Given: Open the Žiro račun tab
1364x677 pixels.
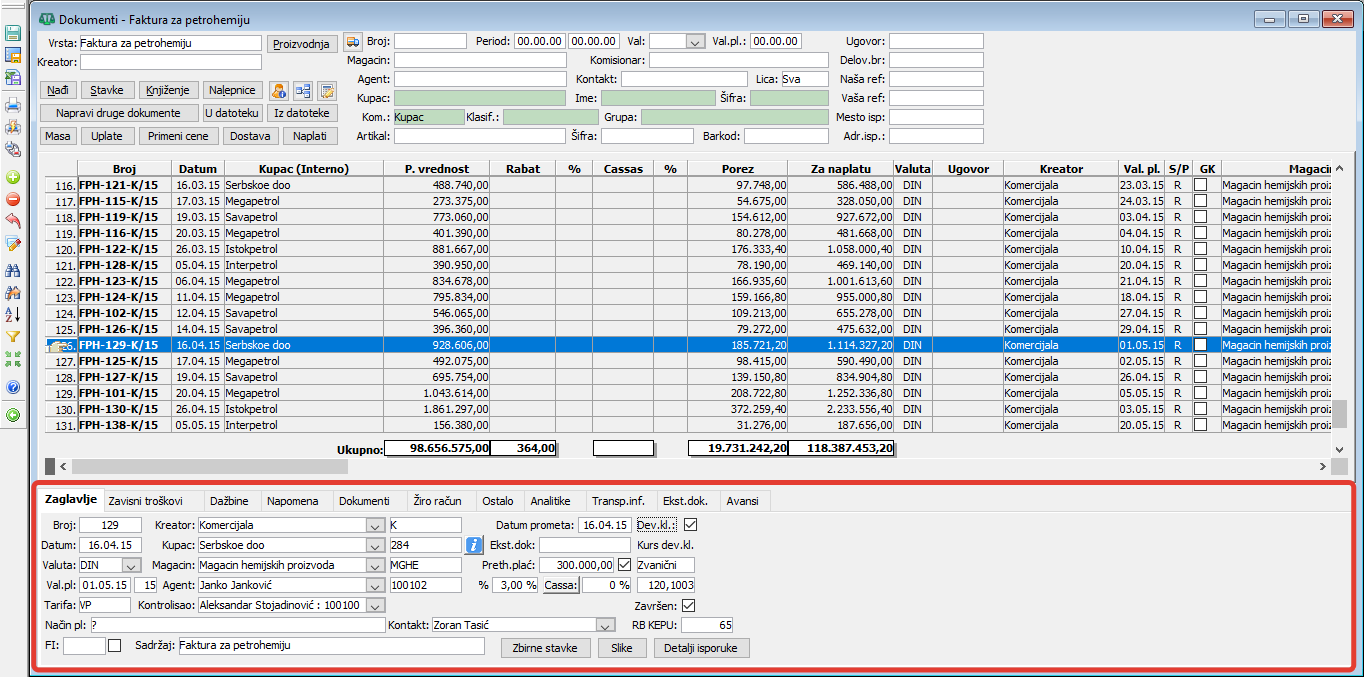Looking at the screenshot, I should point(436,501).
